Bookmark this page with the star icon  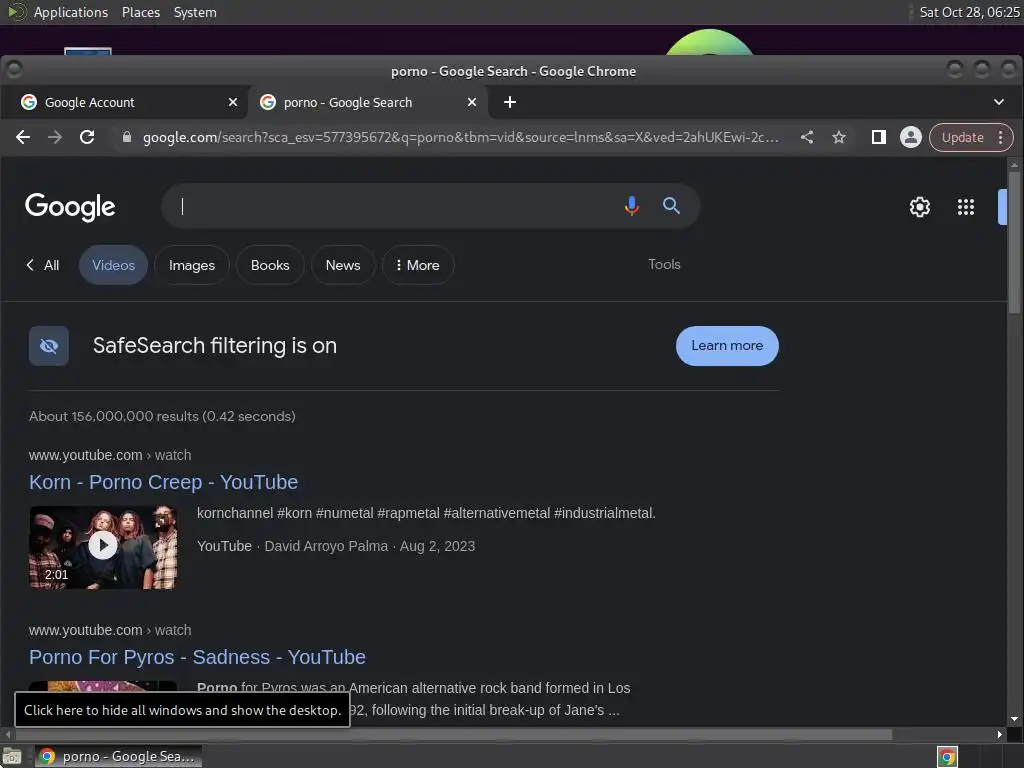[839, 137]
